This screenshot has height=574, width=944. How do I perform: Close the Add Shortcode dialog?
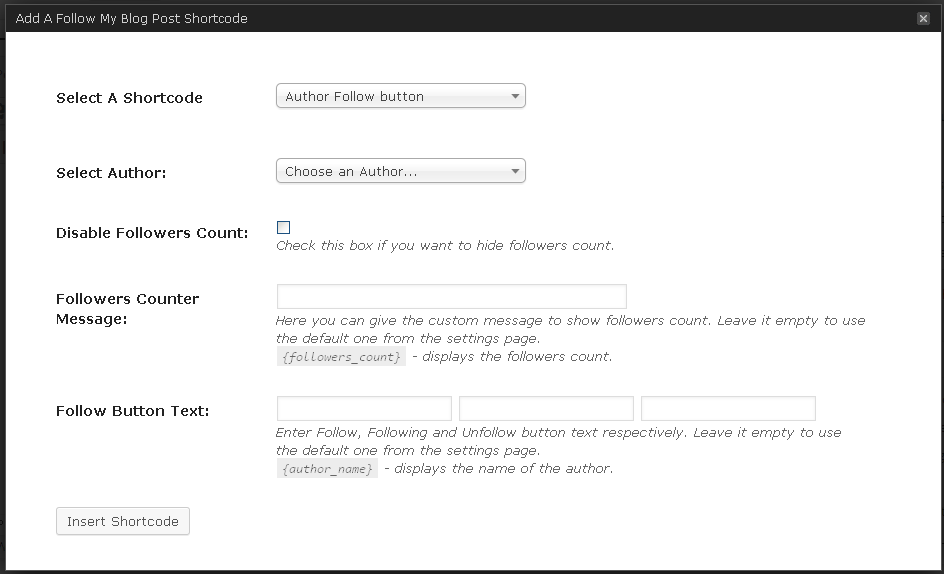[923, 18]
